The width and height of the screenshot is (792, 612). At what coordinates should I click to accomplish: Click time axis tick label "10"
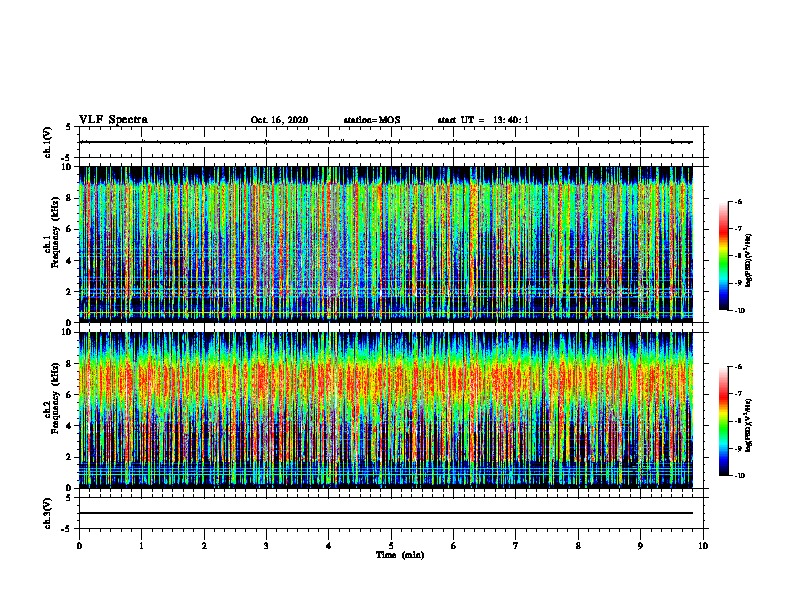pyautogui.click(x=703, y=546)
